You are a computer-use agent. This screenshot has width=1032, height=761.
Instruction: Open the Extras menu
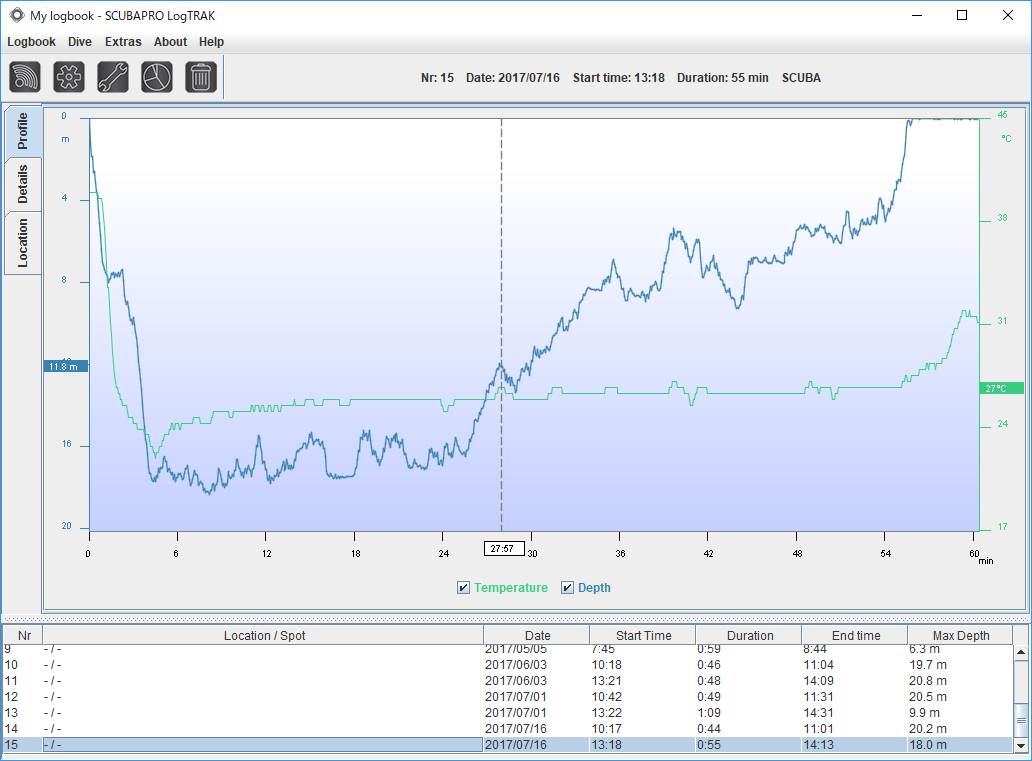pyautogui.click(x=123, y=41)
